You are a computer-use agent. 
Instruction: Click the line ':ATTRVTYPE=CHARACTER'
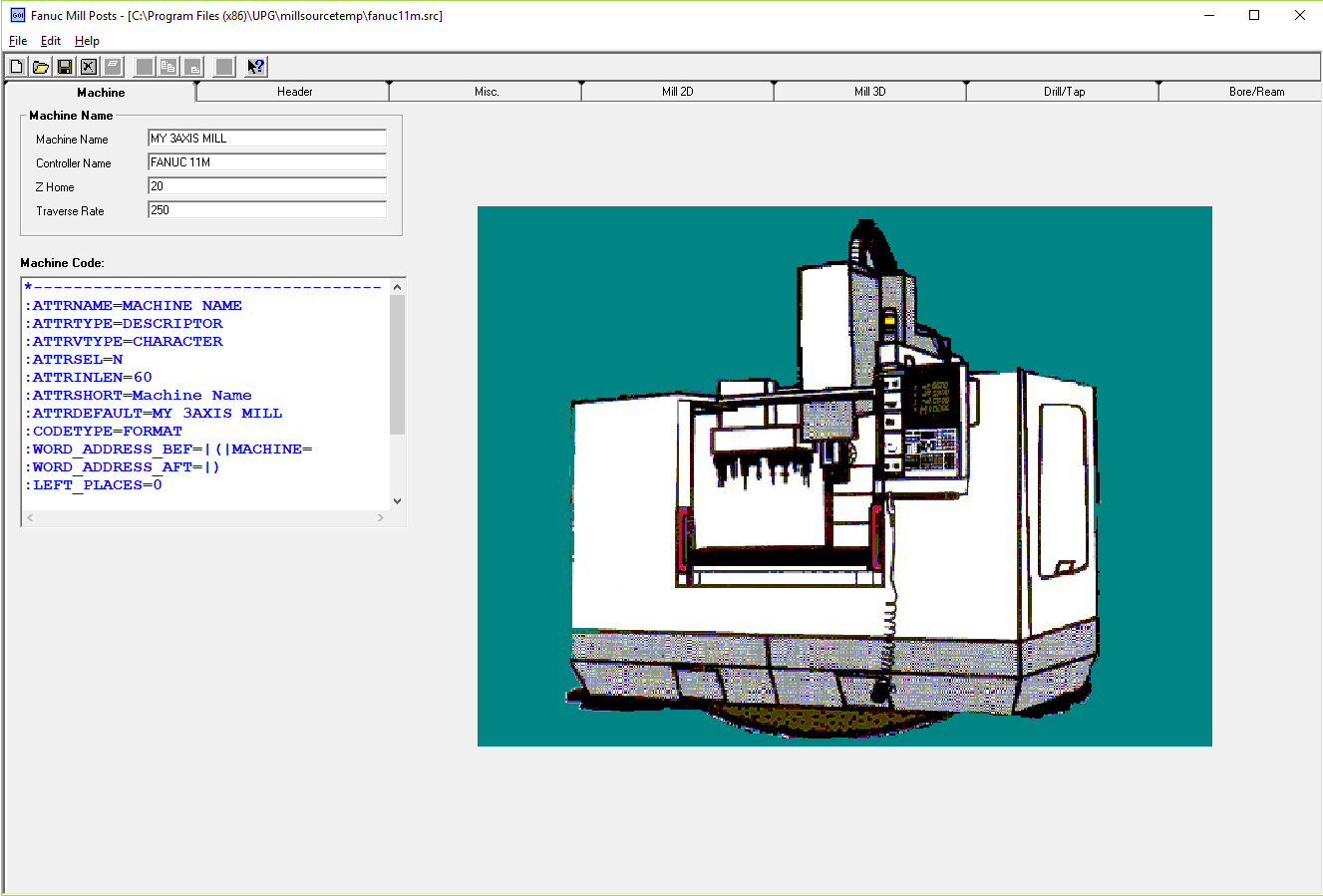pos(124,342)
